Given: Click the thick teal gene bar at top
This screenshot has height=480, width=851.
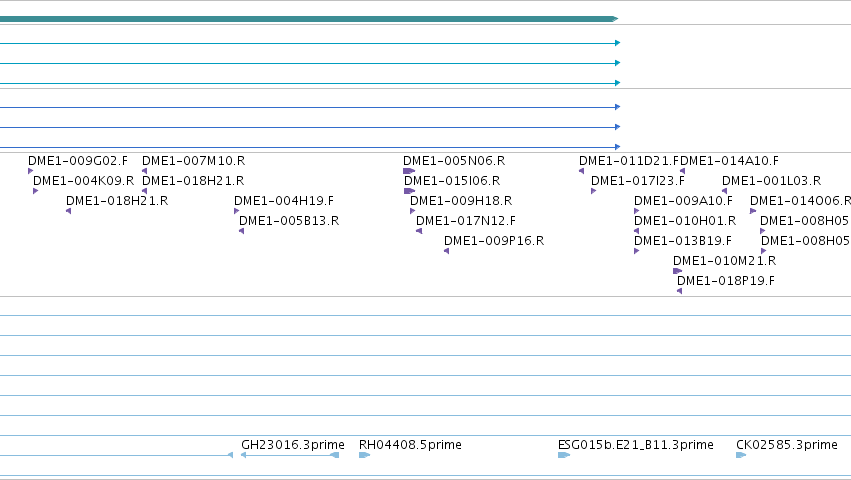Looking at the screenshot, I should coord(309,19).
